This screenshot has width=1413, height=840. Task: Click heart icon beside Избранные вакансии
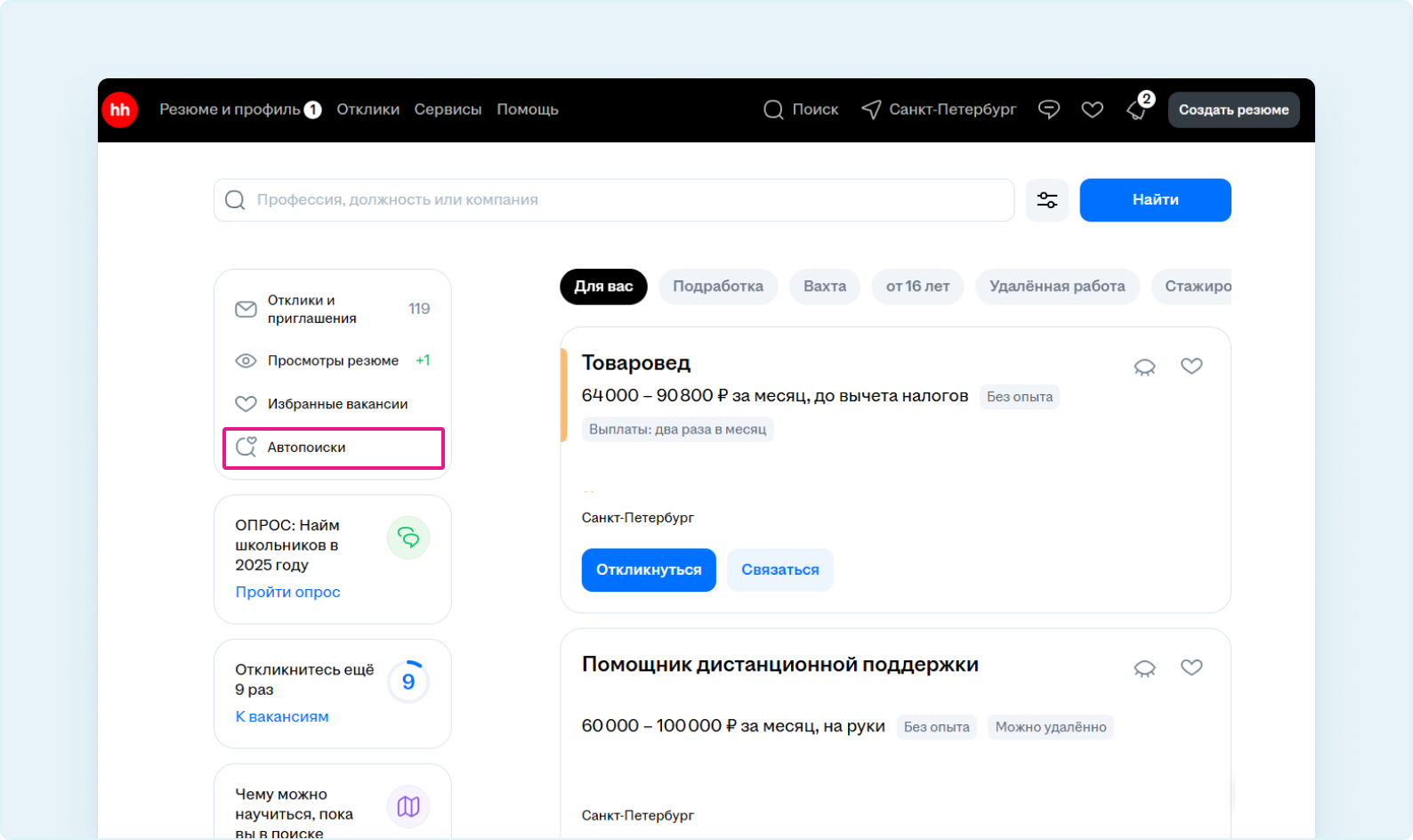click(x=246, y=404)
